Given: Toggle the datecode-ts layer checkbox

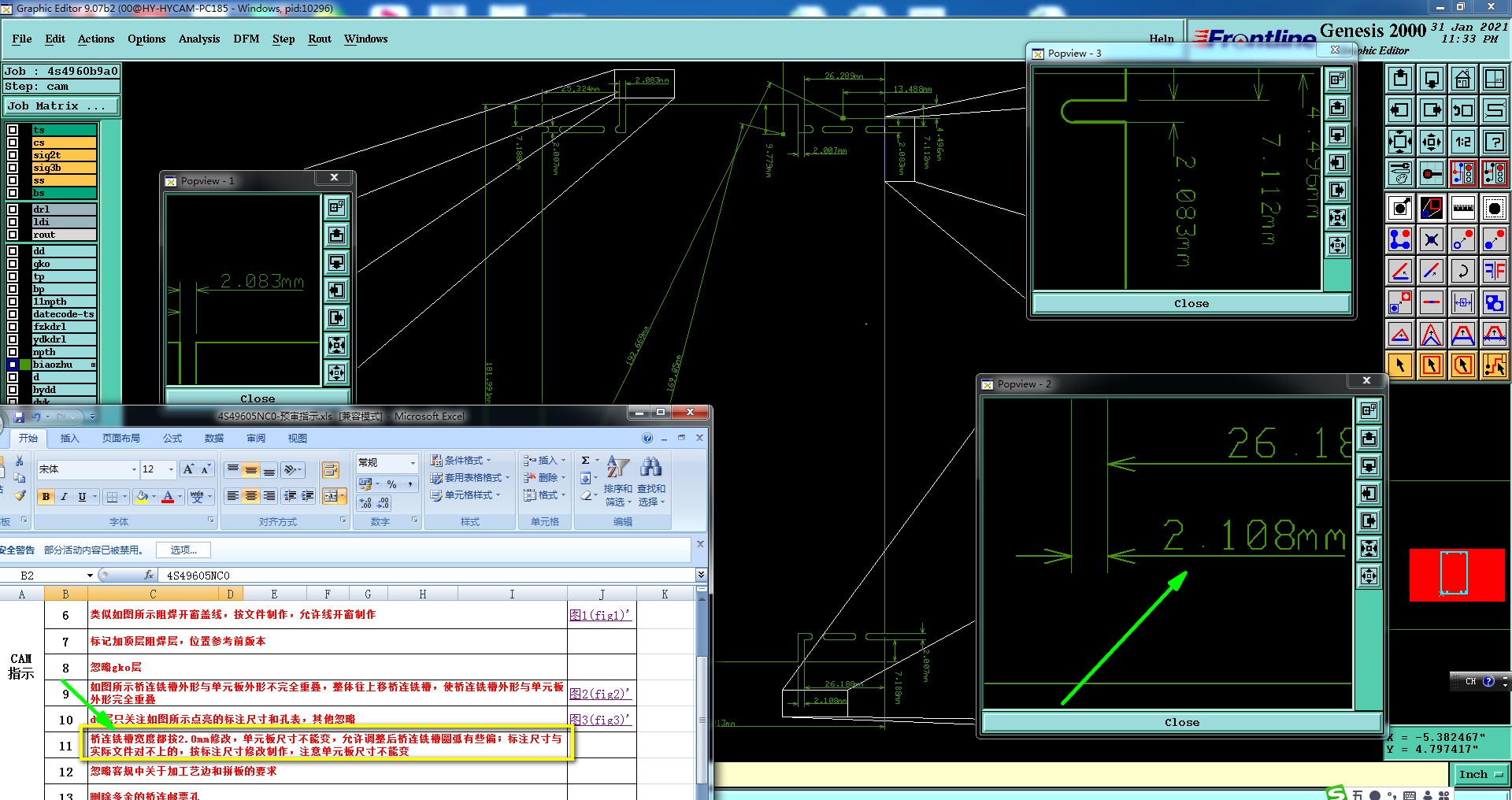Looking at the screenshot, I should click(13, 314).
